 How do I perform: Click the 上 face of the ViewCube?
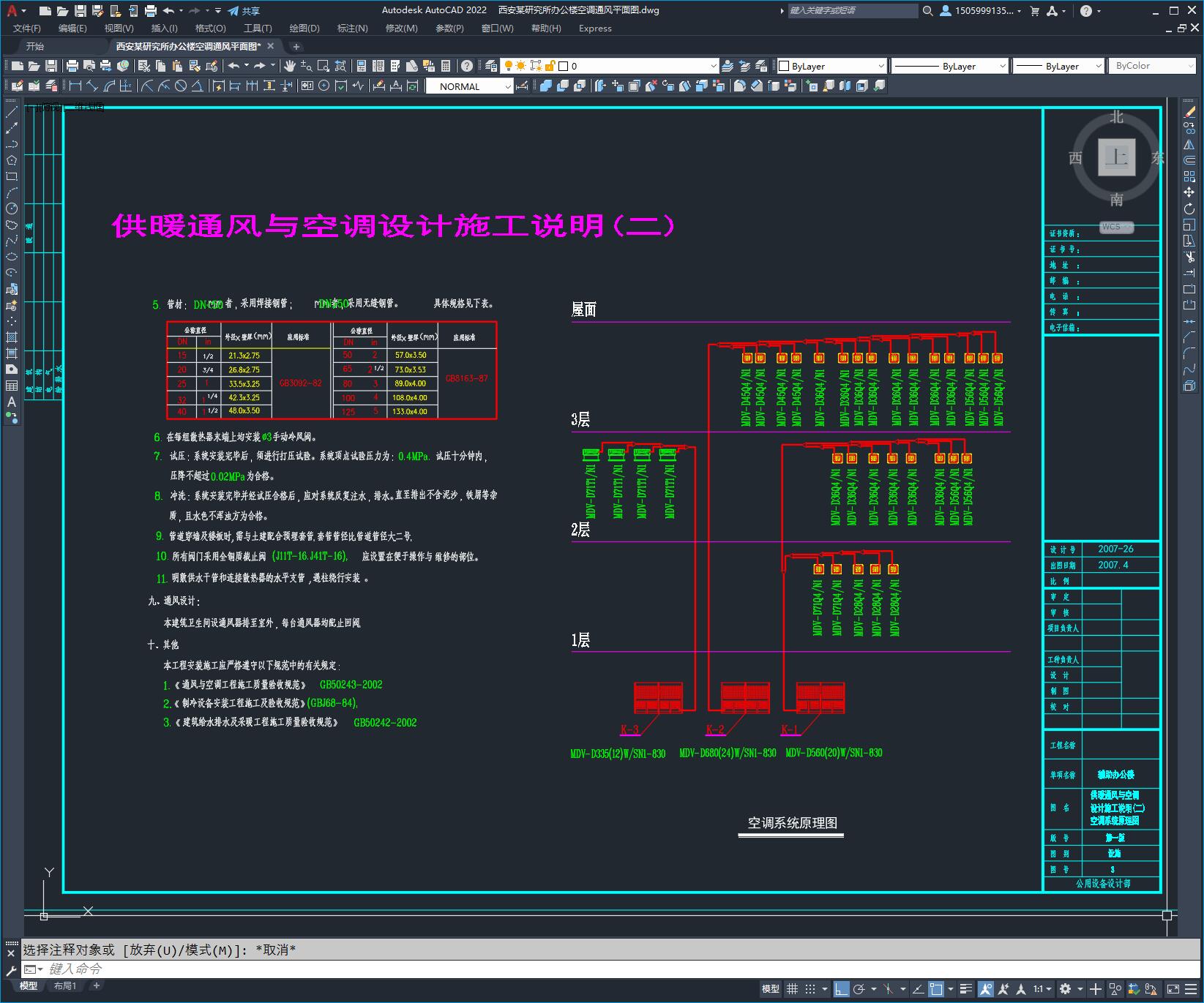(x=1116, y=157)
